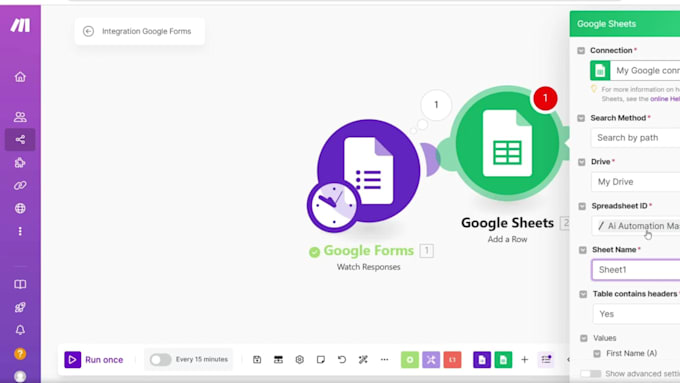
Task: Click the Add a Row label under the Google Sheets module
Action: click(x=507, y=239)
